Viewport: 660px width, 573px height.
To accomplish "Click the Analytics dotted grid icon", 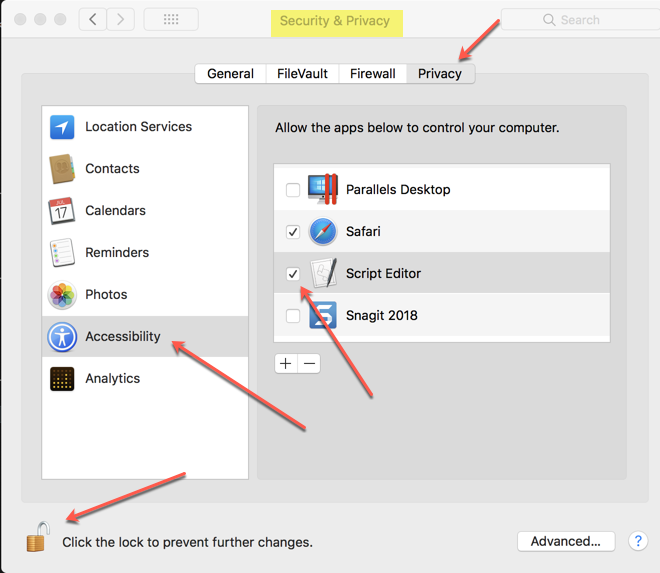I will pyautogui.click(x=62, y=379).
